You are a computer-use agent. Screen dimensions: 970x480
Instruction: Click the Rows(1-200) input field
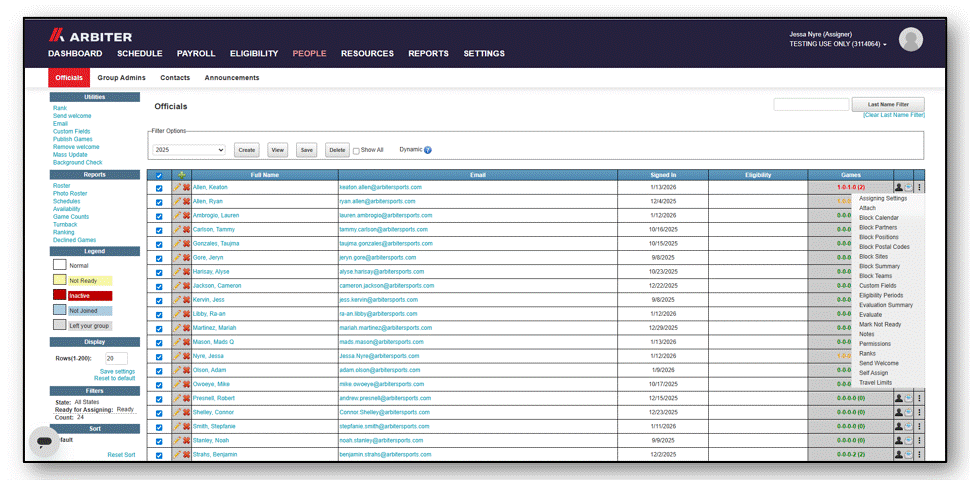pyautogui.click(x=116, y=358)
